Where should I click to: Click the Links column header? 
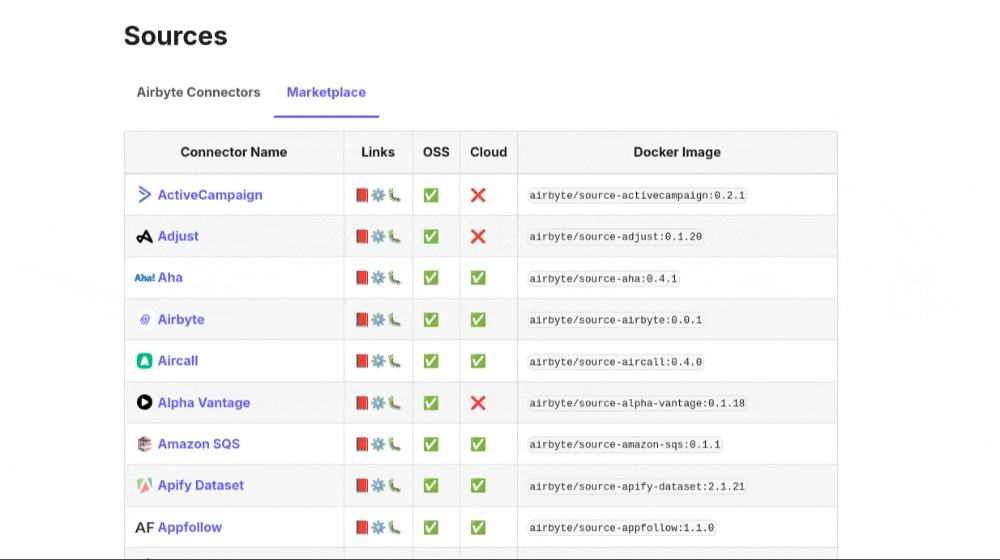point(378,152)
